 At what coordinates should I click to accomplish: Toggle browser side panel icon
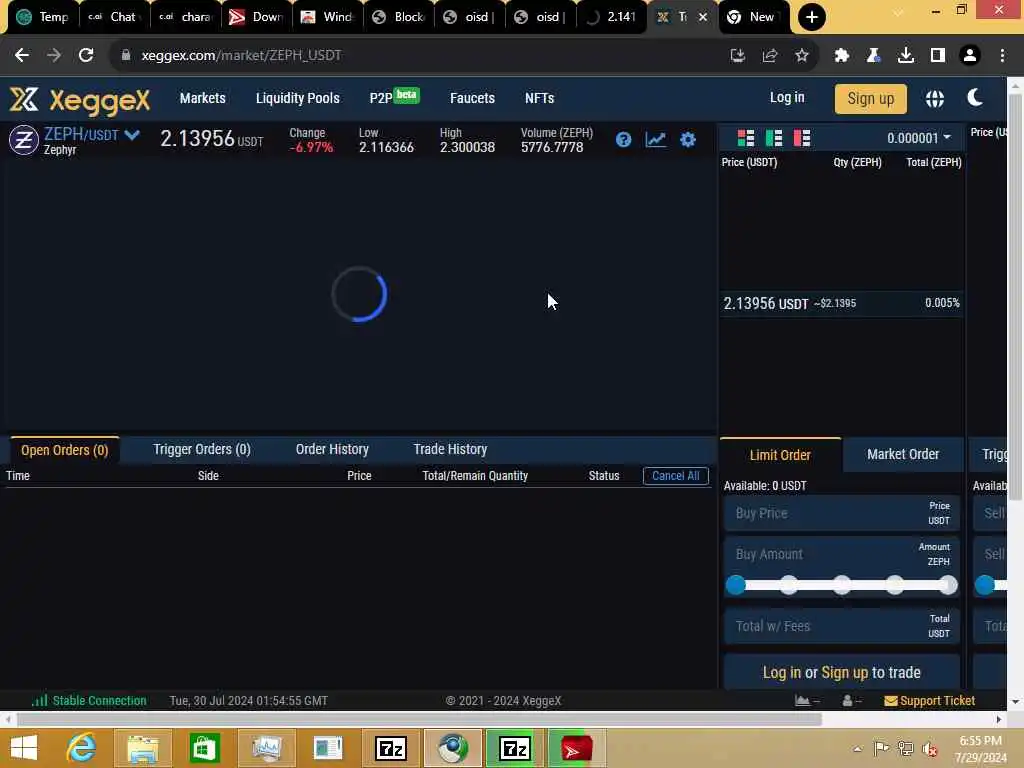point(938,56)
